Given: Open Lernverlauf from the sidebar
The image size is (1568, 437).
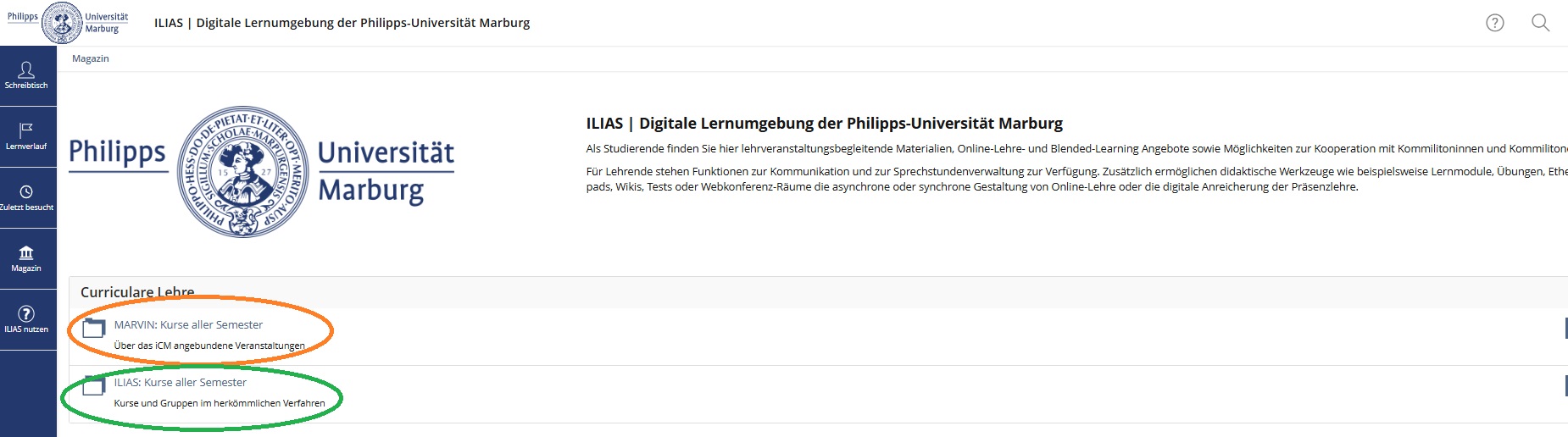Looking at the screenshot, I should tap(26, 136).
